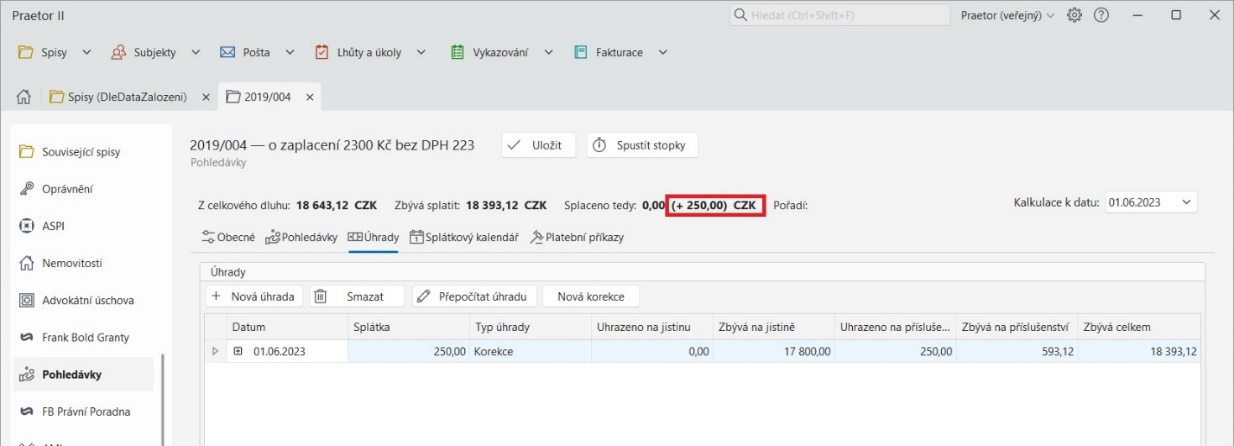Open the Kalkulace k datu date dropdown

pyautogui.click(x=1188, y=202)
